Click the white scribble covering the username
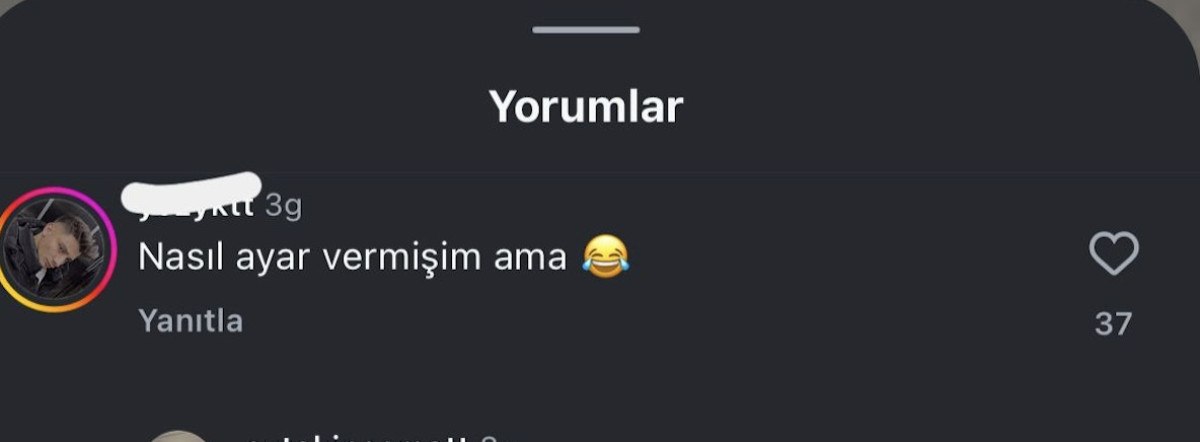Viewport: 1200px width, 442px height. (192, 190)
